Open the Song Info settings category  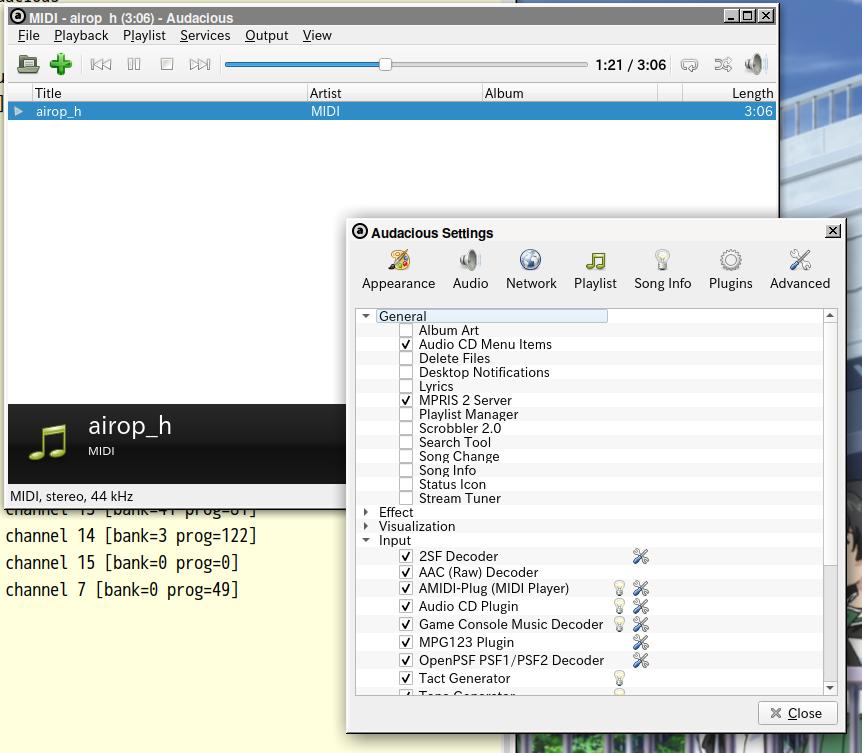[x=662, y=269]
